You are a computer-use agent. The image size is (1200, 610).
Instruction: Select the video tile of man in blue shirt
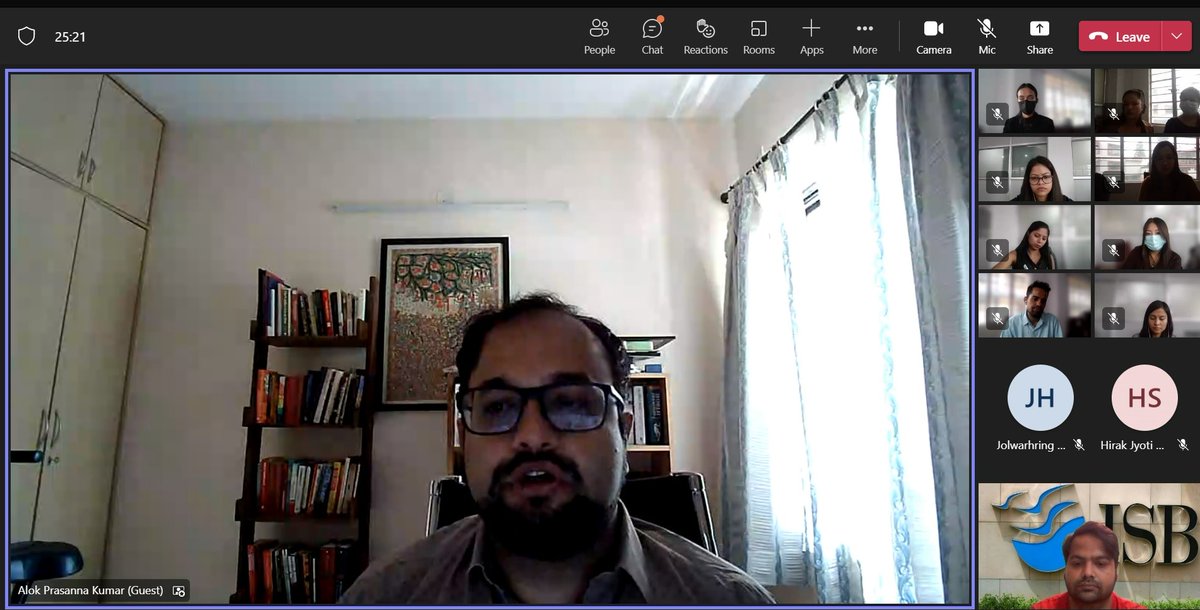tap(1034, 305)
